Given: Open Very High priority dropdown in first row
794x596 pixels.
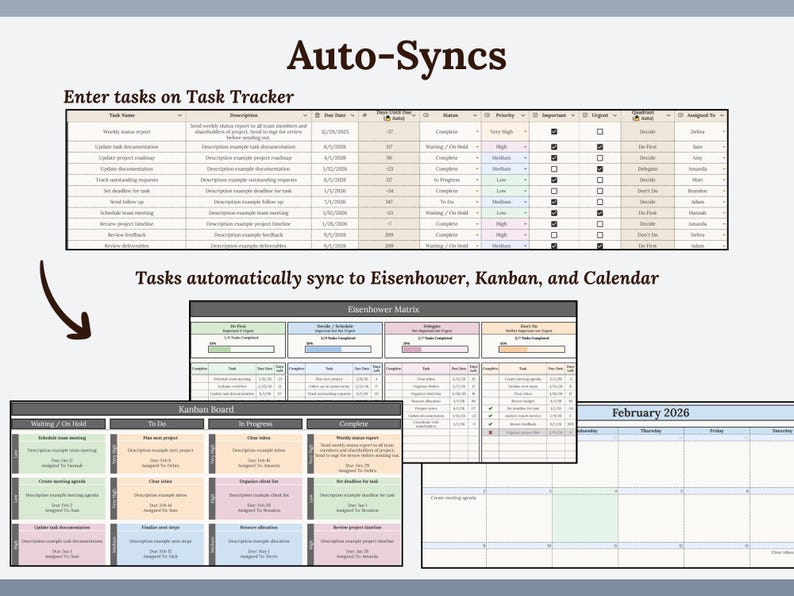Looking at the screenshot, I should pos(525,132).
